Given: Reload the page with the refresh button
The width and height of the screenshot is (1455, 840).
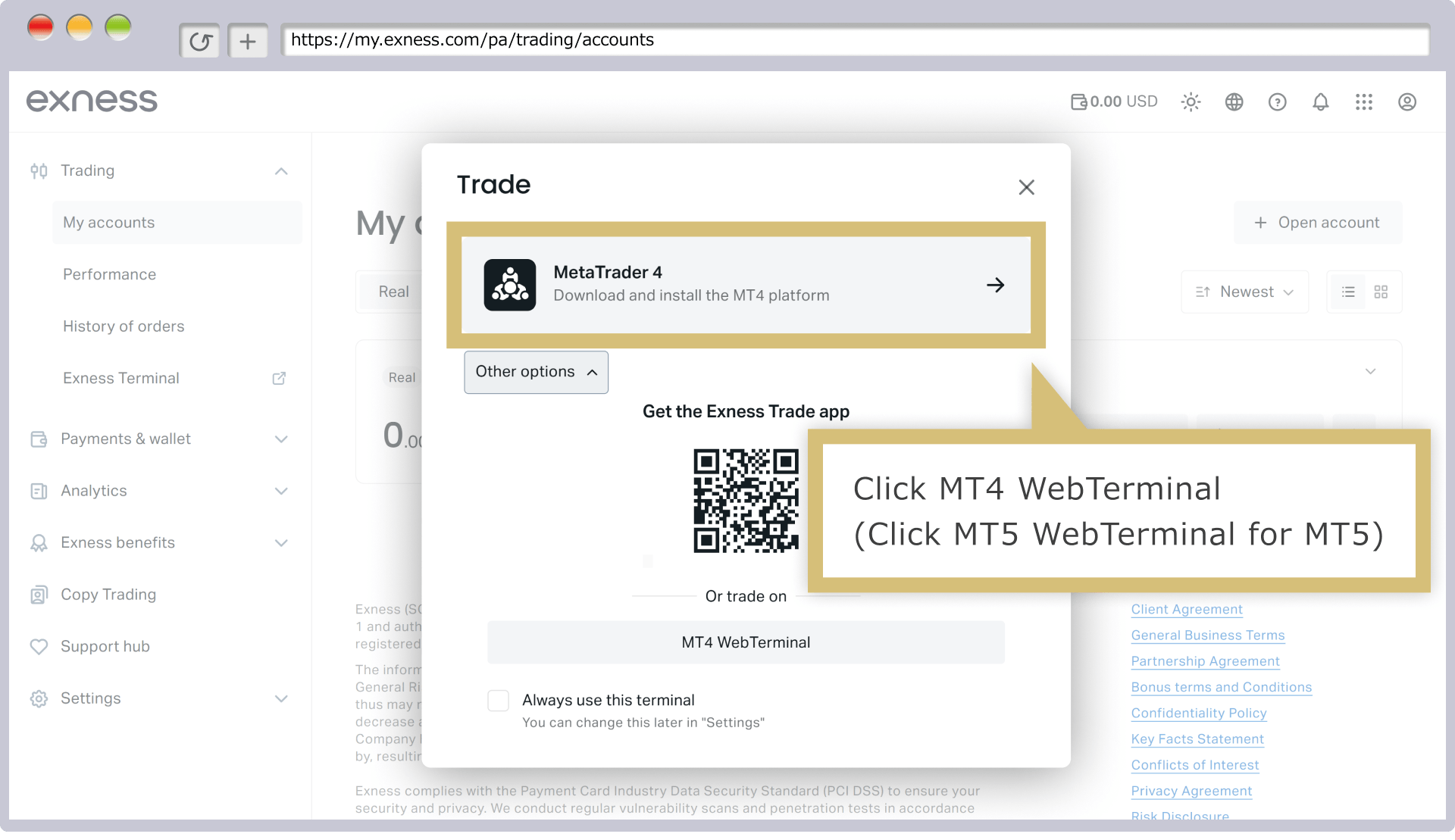Looking at the screenshot, I should coord(200,41).
